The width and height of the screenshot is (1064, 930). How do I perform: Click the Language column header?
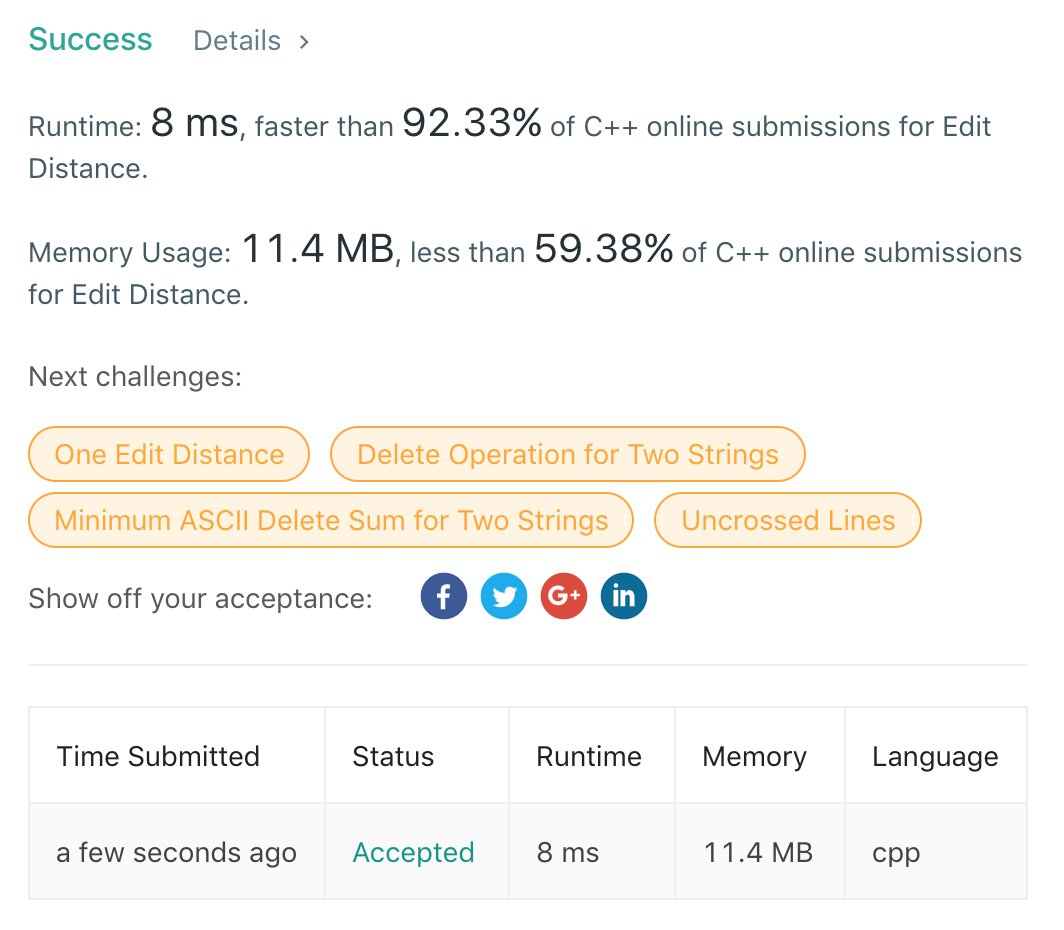coord(935,756)
